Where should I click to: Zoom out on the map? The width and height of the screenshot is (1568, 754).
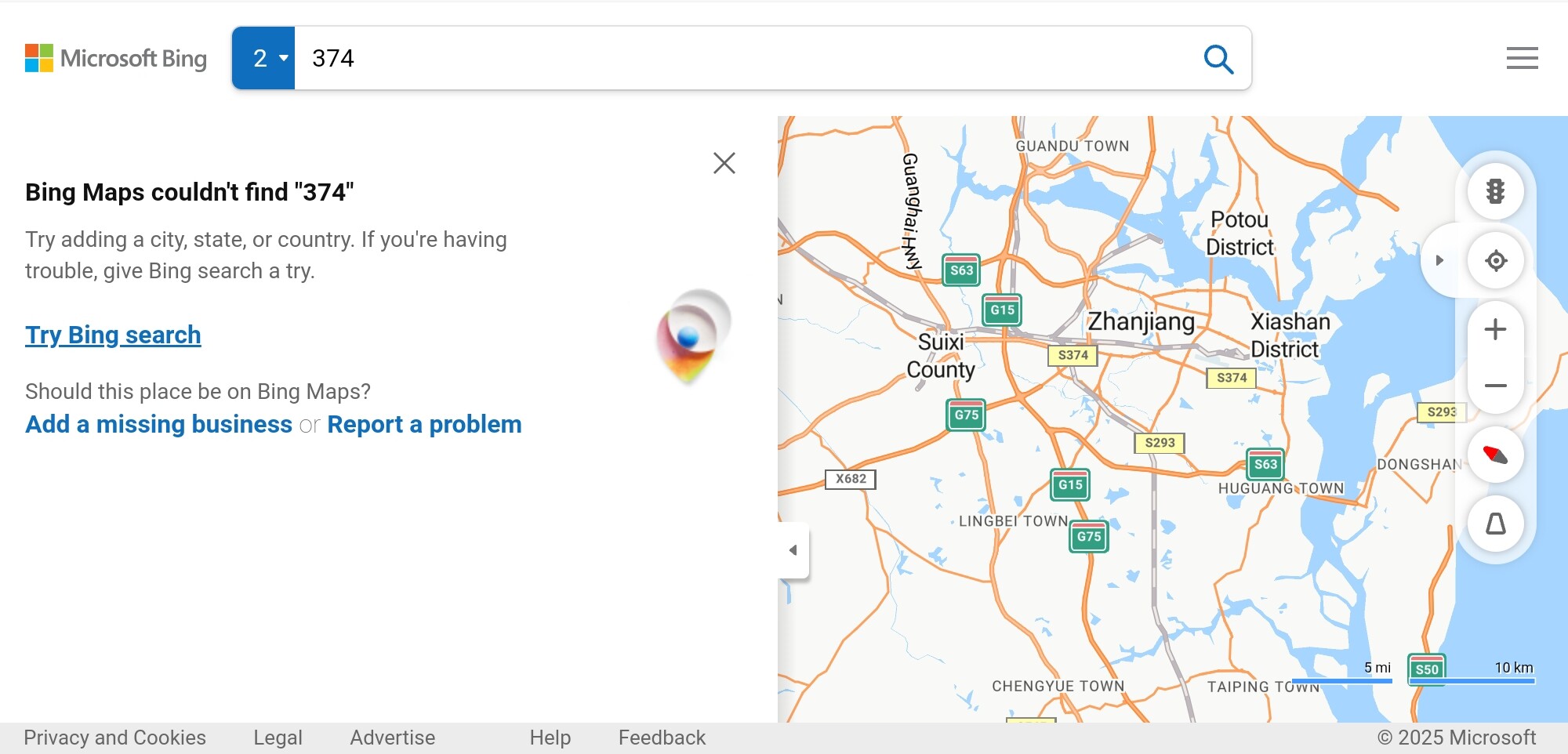pos(1495,386)
